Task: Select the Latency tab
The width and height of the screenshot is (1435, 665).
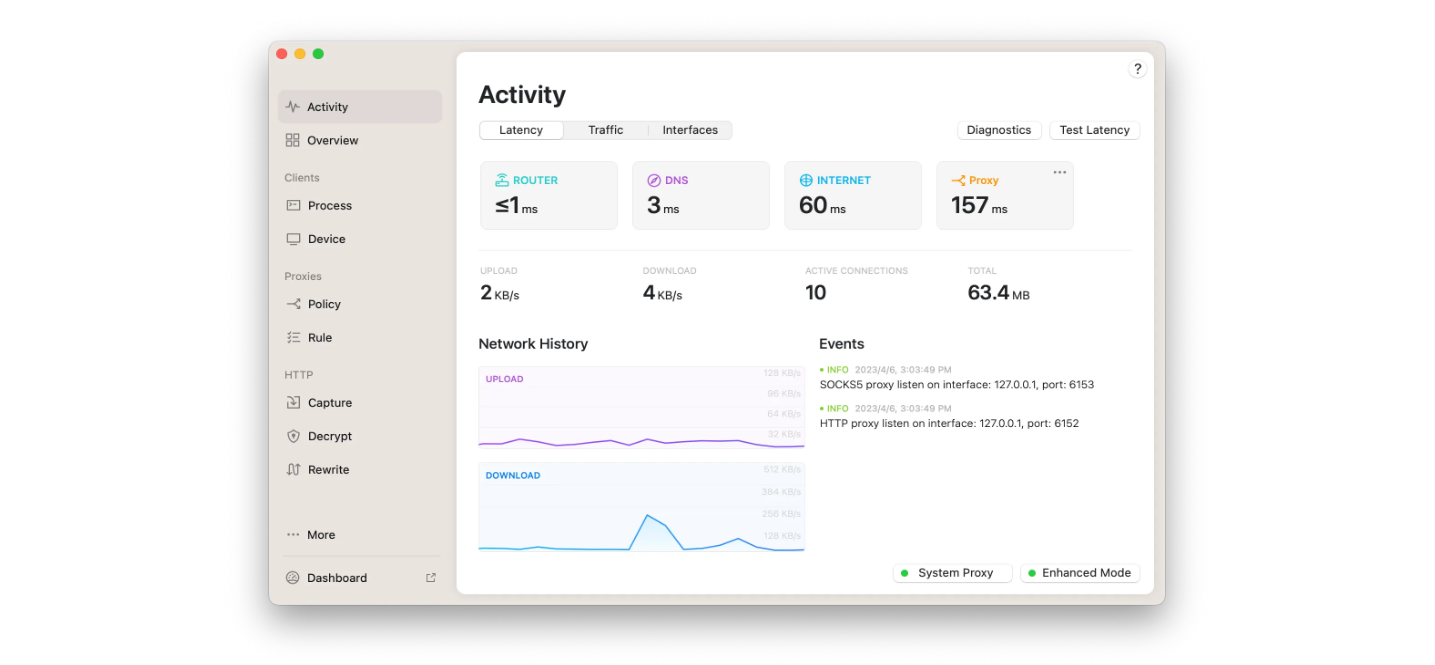Action: tap(521, 130)
